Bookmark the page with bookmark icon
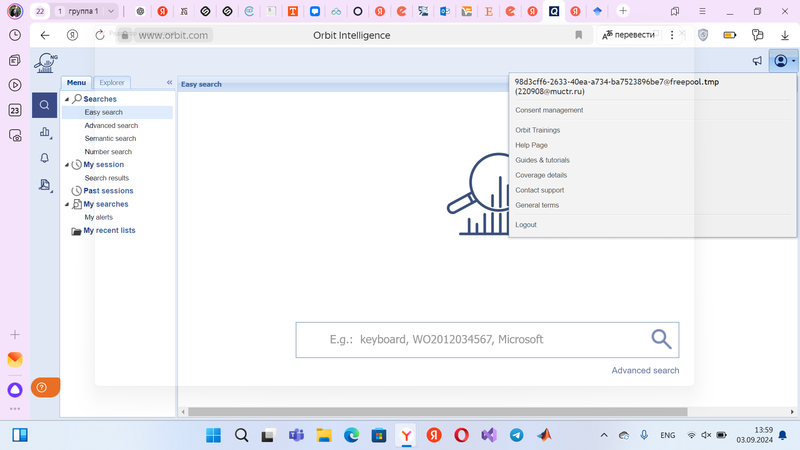The width and height of the screenshot is (800, 450). pos(579,35)
